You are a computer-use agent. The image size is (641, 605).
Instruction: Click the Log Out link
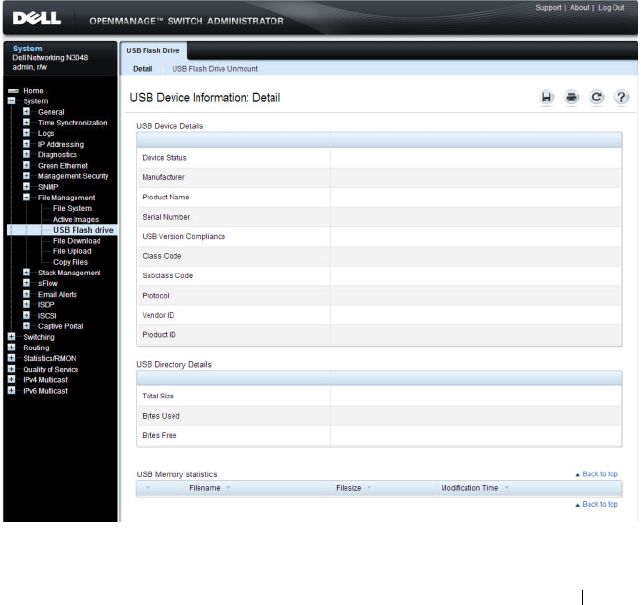pyautogui.click(x=611, y=8)
